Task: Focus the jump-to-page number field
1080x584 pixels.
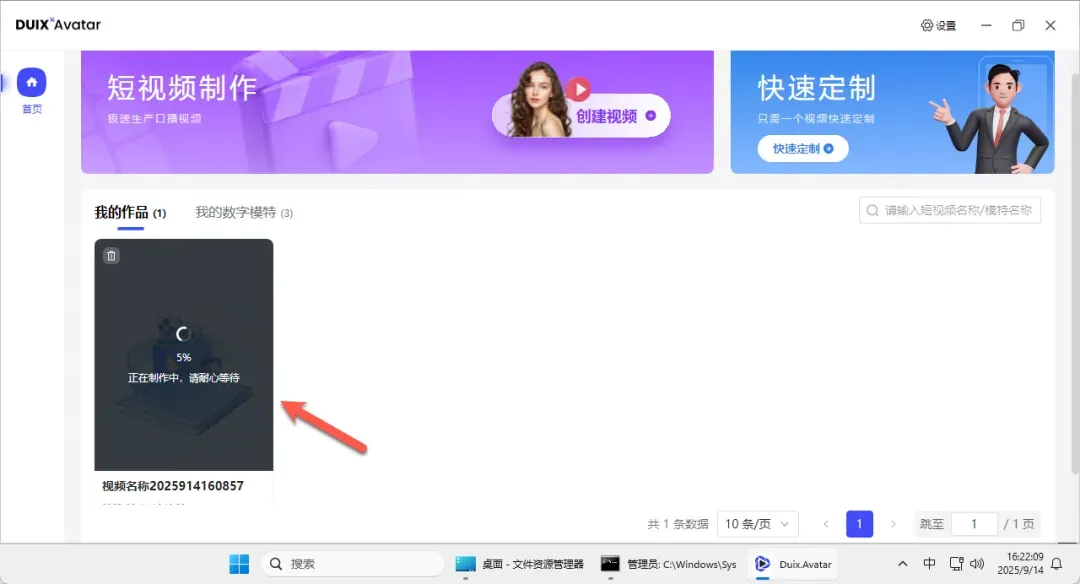Action: [x=974, y=524]
